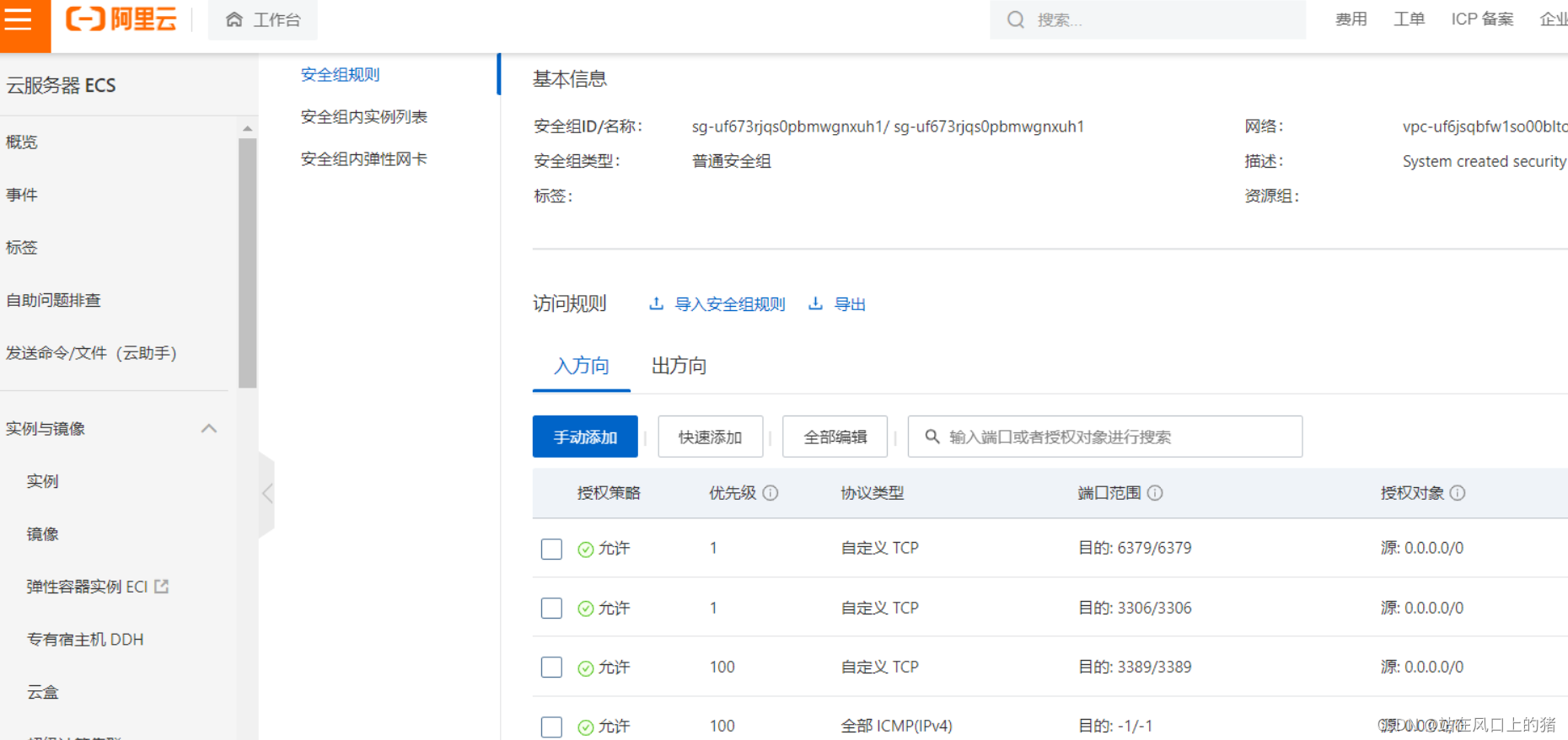Click the port range 目的: 3389/3389 cell

click(1135, 667)
